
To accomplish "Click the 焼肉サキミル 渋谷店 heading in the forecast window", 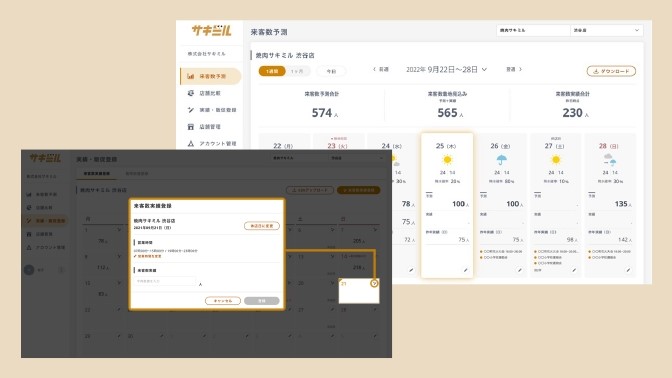I will click(285, 55).
